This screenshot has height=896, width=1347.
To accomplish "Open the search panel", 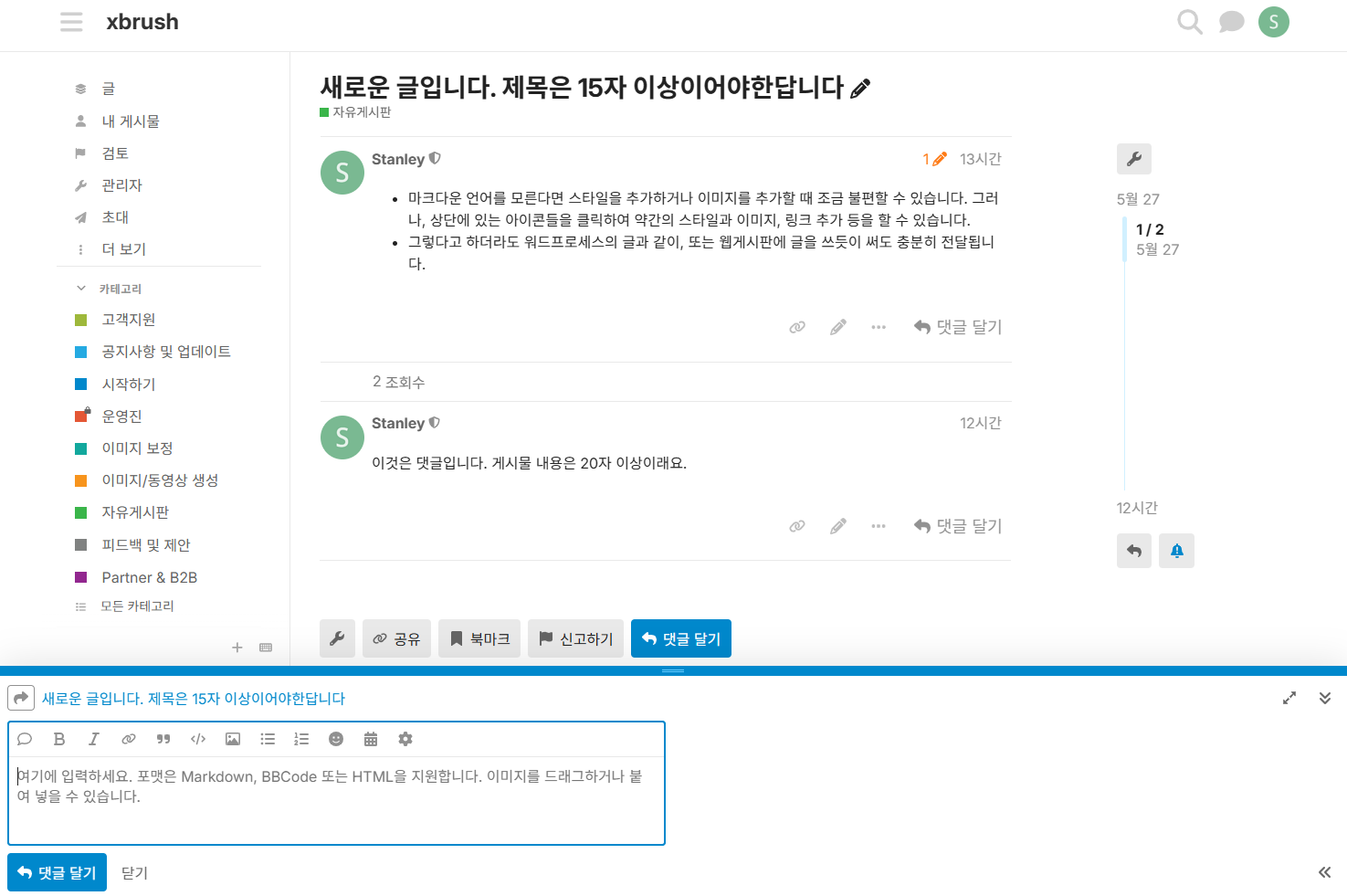I will 1189,22.
